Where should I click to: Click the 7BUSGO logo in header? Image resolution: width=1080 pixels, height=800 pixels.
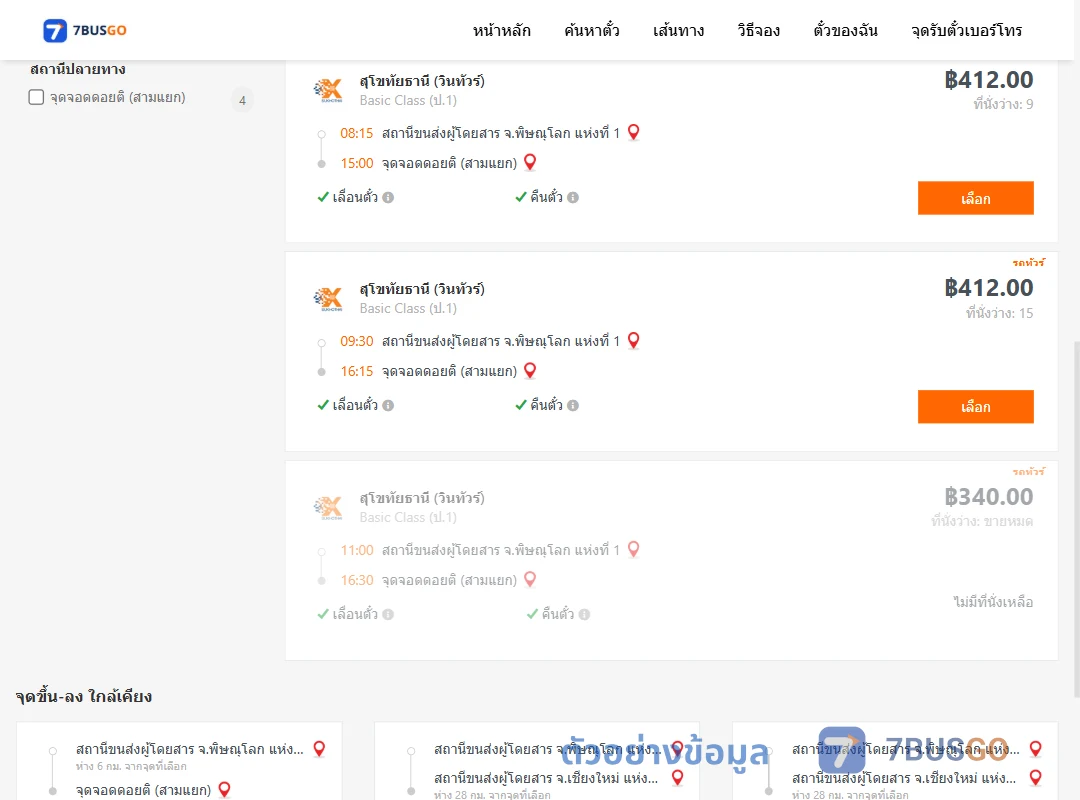[85, 30]
